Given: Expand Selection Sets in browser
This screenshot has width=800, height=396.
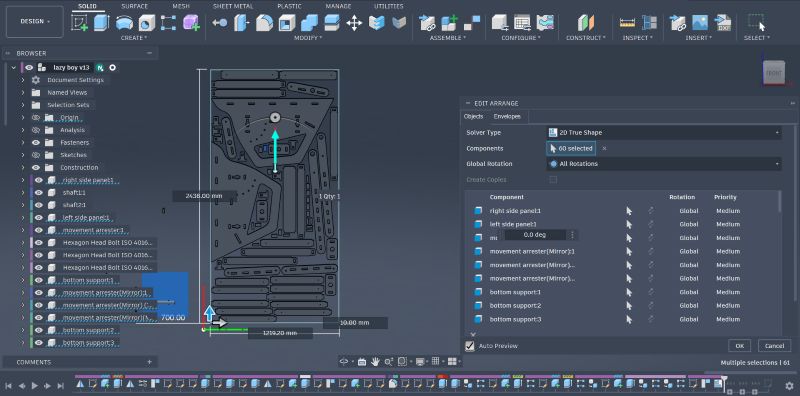Looking at the screenshot, I should click(23, 105).
